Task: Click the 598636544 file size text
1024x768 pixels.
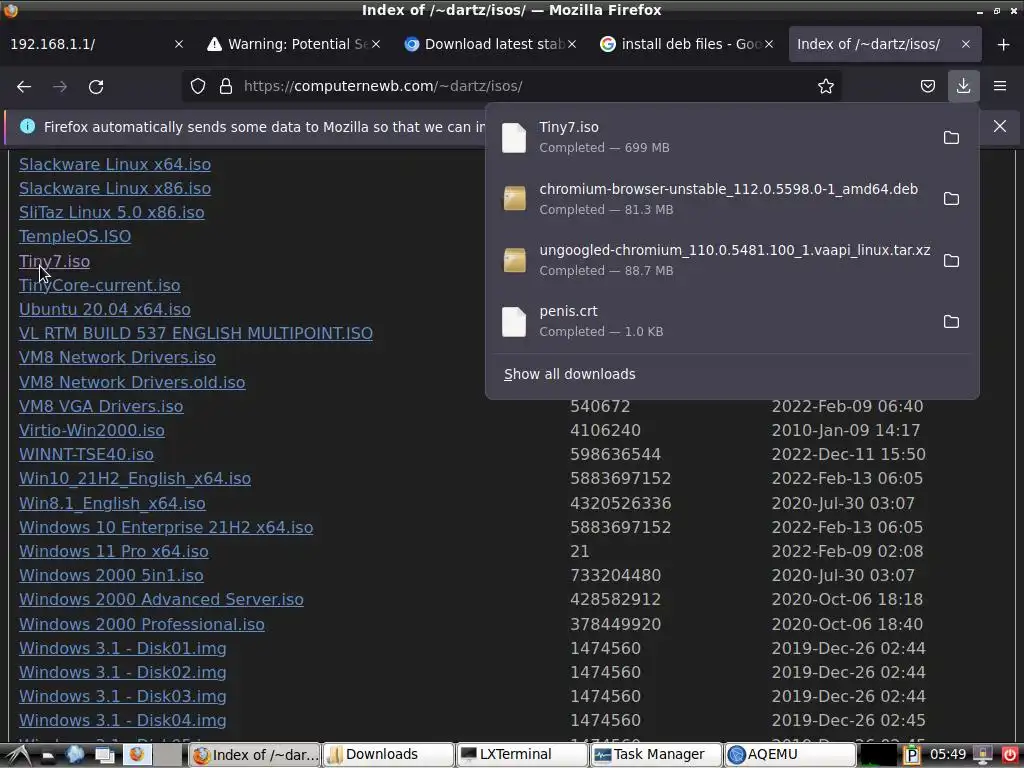Action: [x=615, y=454]
